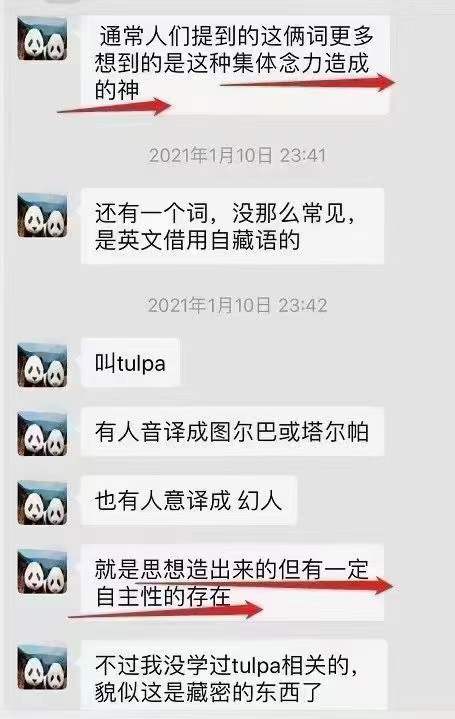
Task: Tap panda avatar beside the 就是思想造出来 message
Action: pos(42,571)
